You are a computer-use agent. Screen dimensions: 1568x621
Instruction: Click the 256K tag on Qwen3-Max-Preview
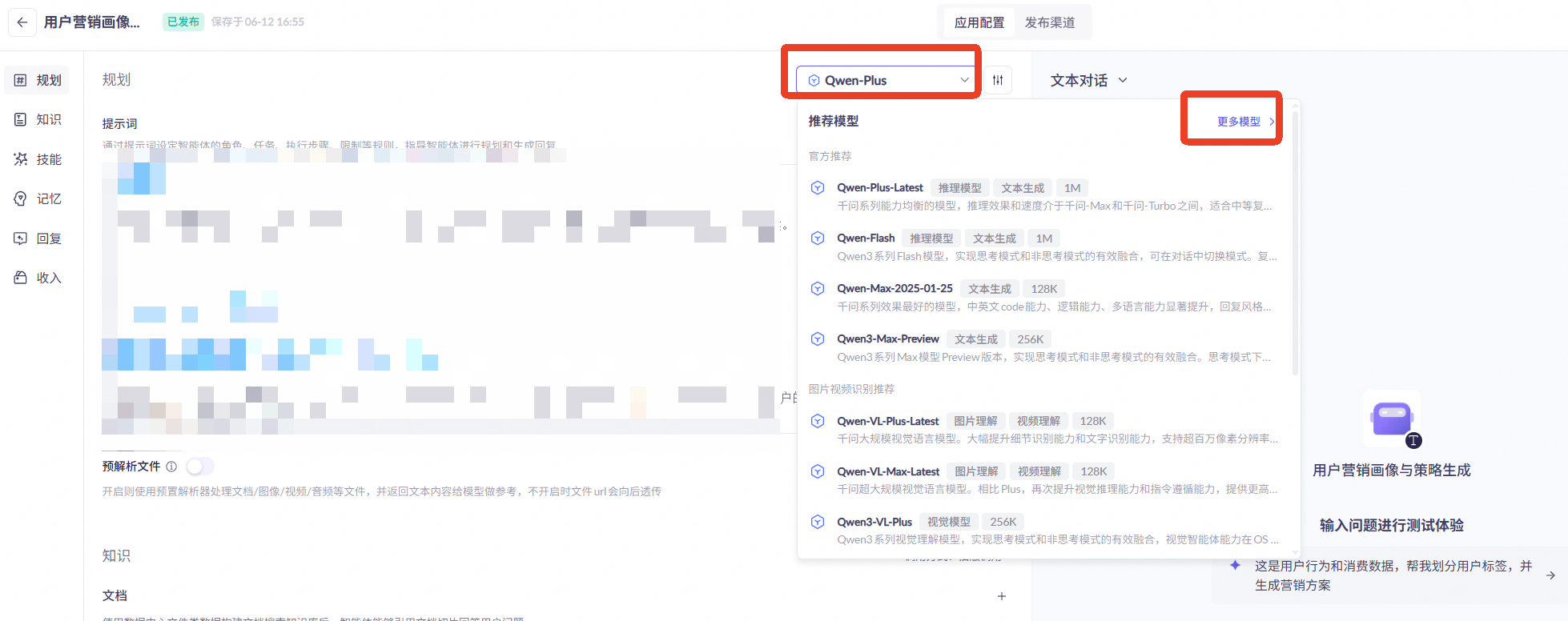click(x=1030, y=339)
